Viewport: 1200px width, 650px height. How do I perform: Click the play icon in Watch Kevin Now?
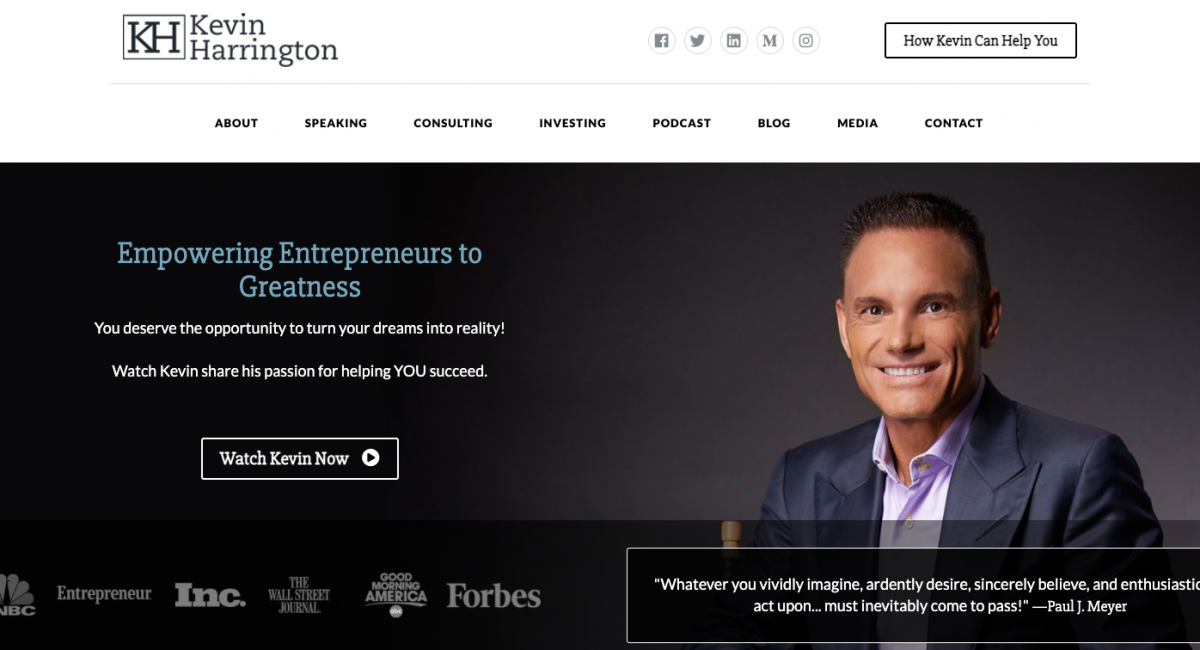[371, 458]
